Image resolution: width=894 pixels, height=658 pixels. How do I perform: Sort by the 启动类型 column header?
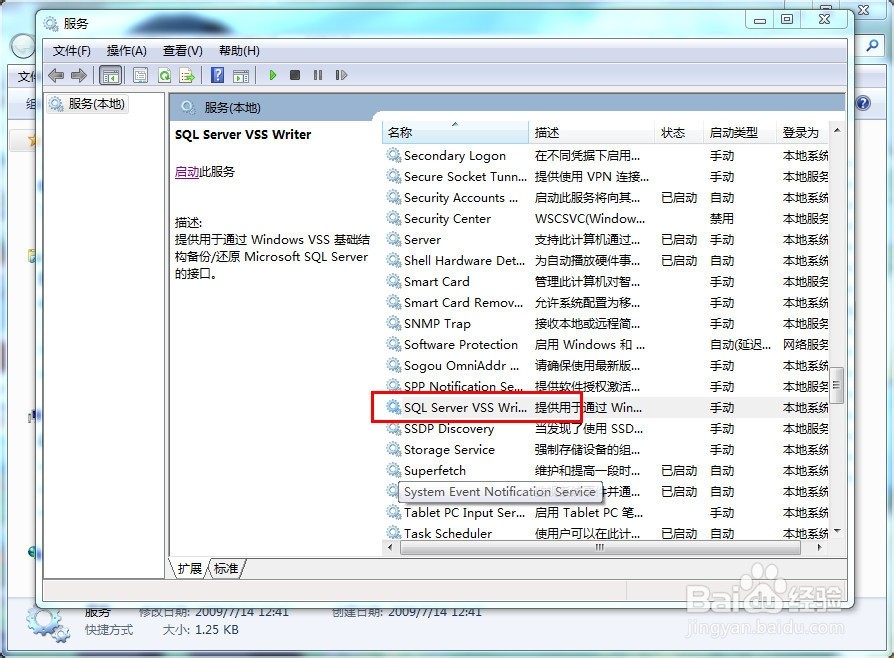739,132
